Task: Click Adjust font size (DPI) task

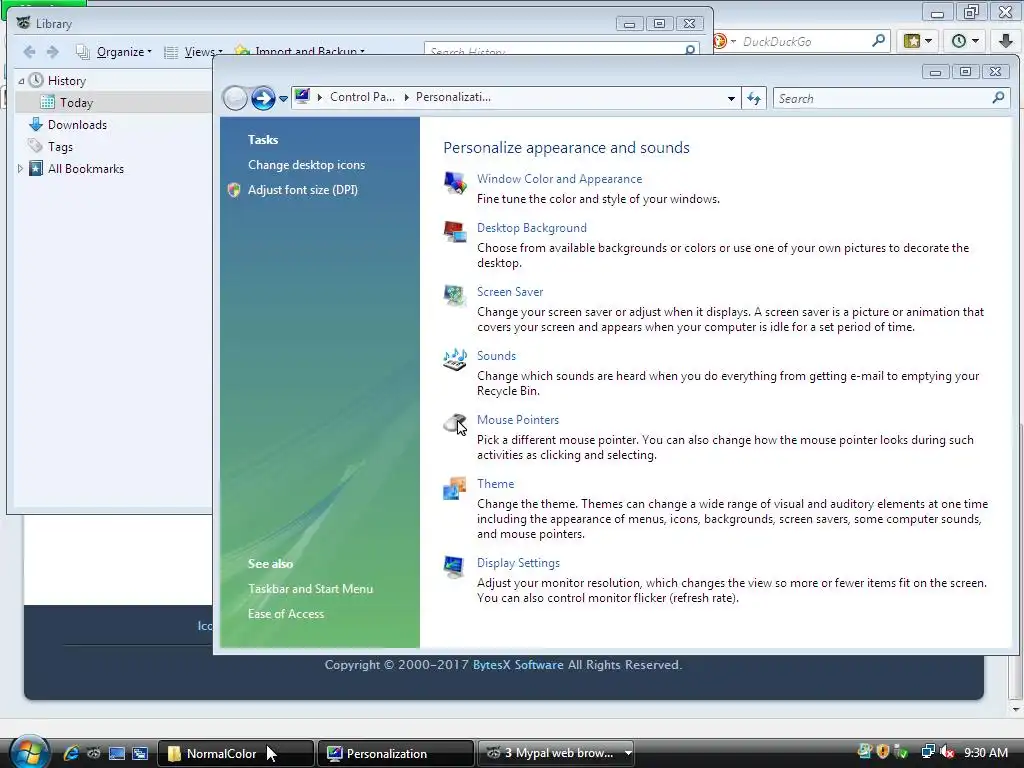Action: 303,190
